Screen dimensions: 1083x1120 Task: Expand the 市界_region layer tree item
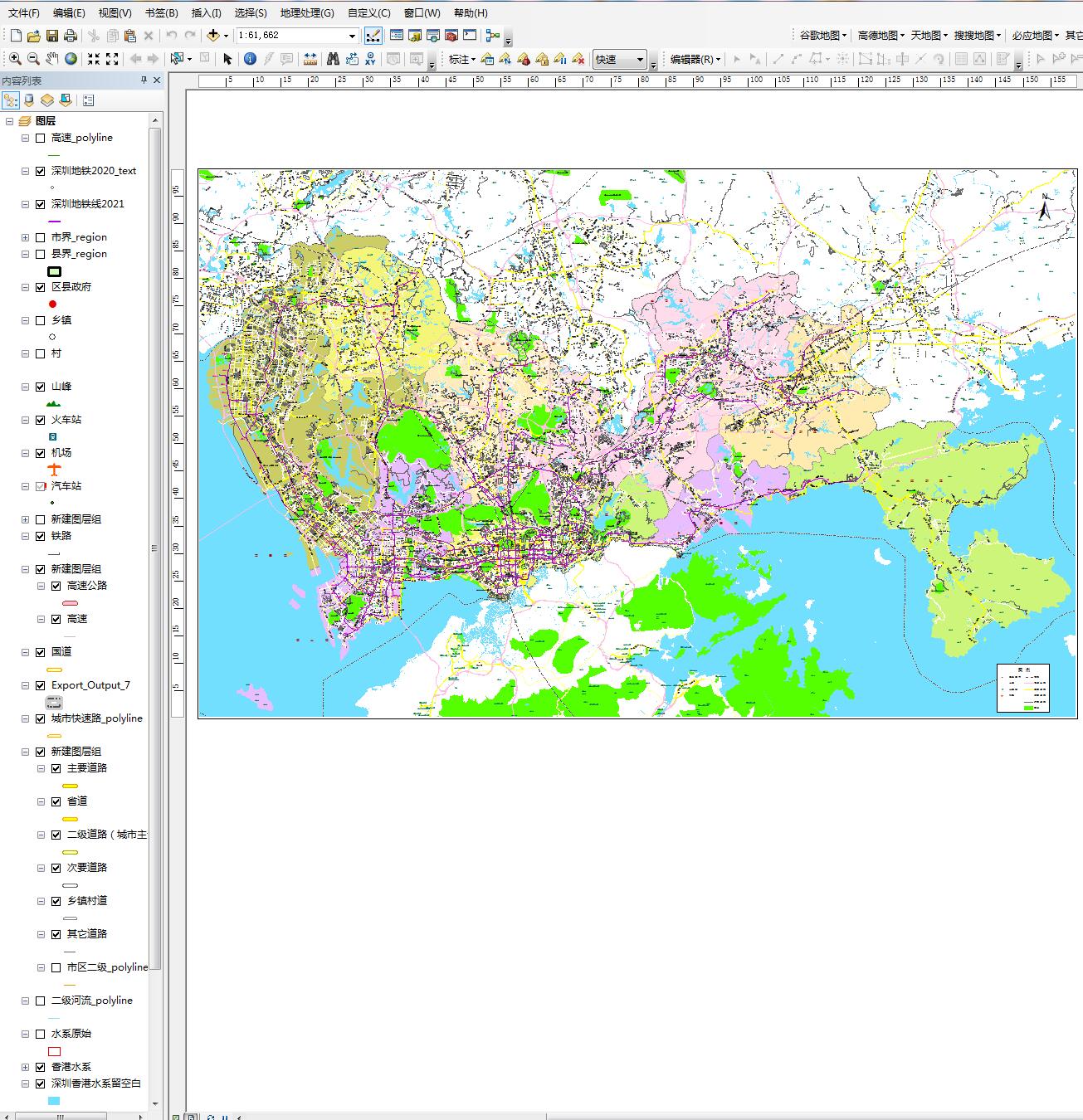(25, 237)
